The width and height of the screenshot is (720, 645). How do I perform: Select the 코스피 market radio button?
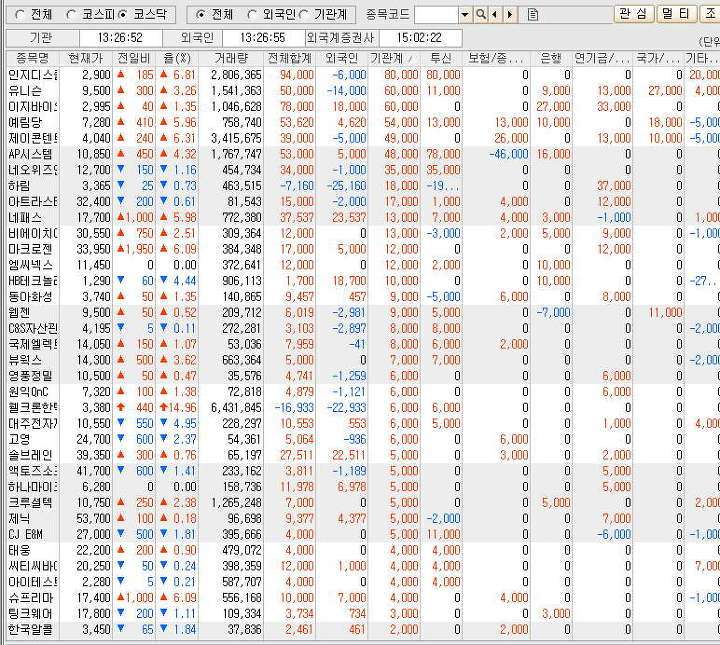70,15
